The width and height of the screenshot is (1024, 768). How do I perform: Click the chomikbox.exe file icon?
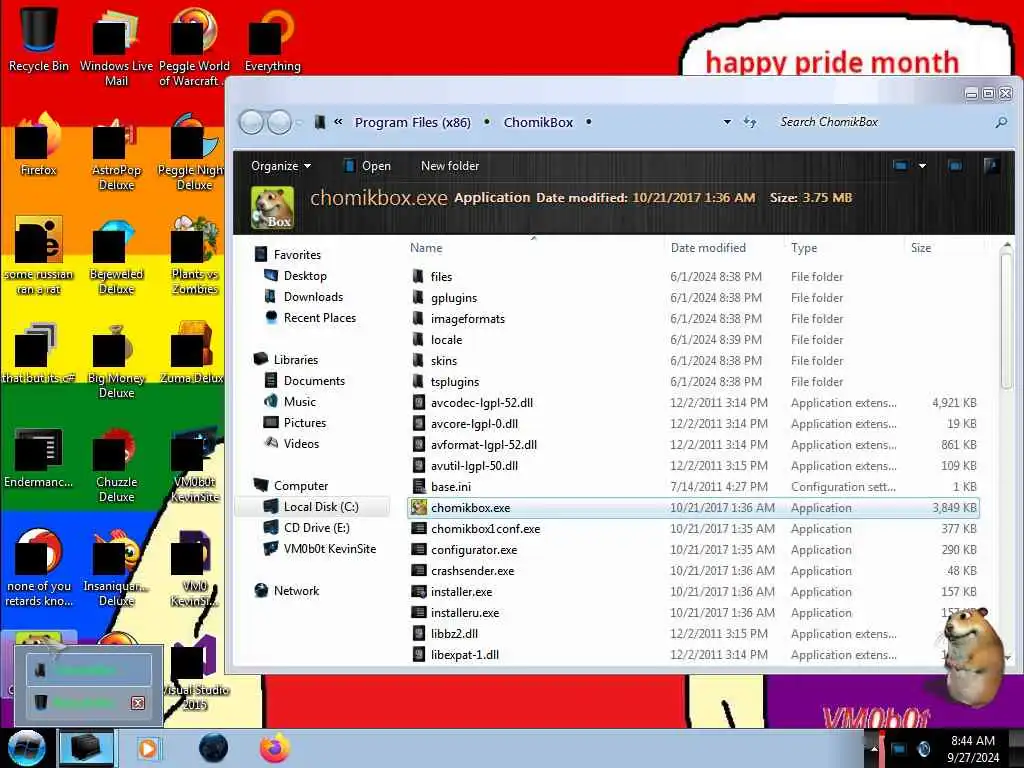419,507
